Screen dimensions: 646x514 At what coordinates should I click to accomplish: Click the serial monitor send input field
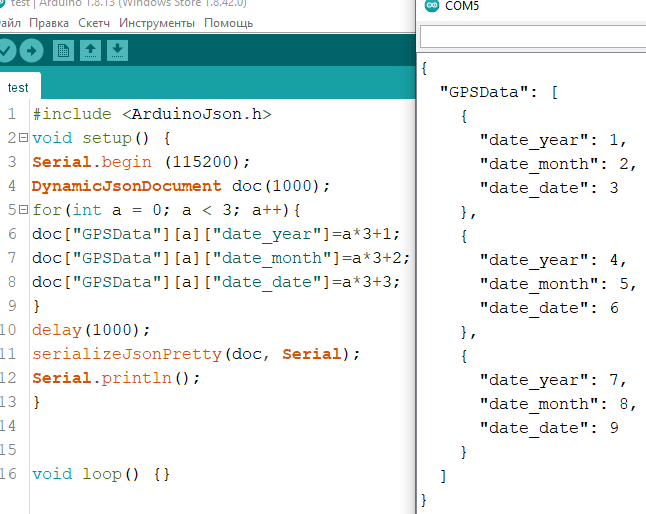(533, 36)
